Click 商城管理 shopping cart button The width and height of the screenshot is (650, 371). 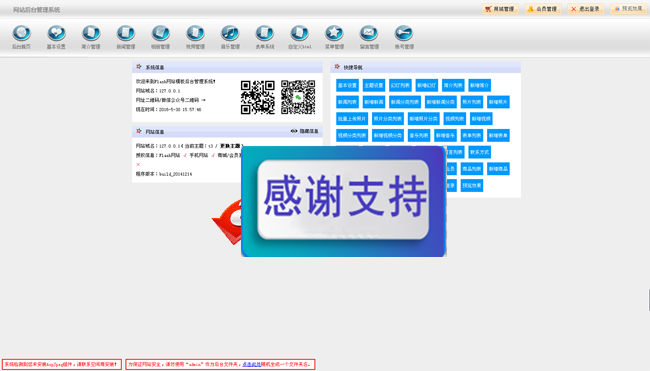500,9
